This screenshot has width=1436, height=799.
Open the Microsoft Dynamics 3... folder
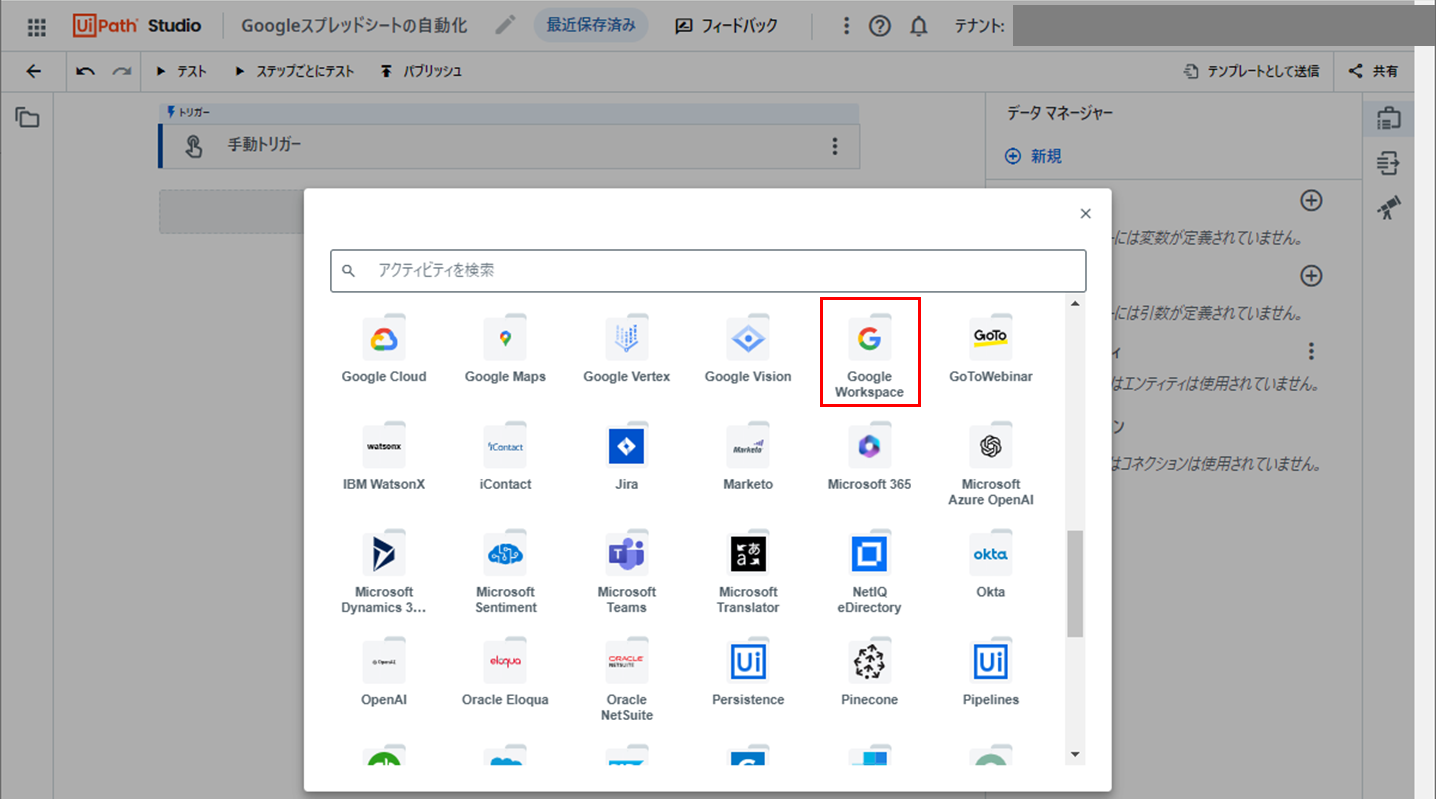pyautogui.click(x=384, y=573)
